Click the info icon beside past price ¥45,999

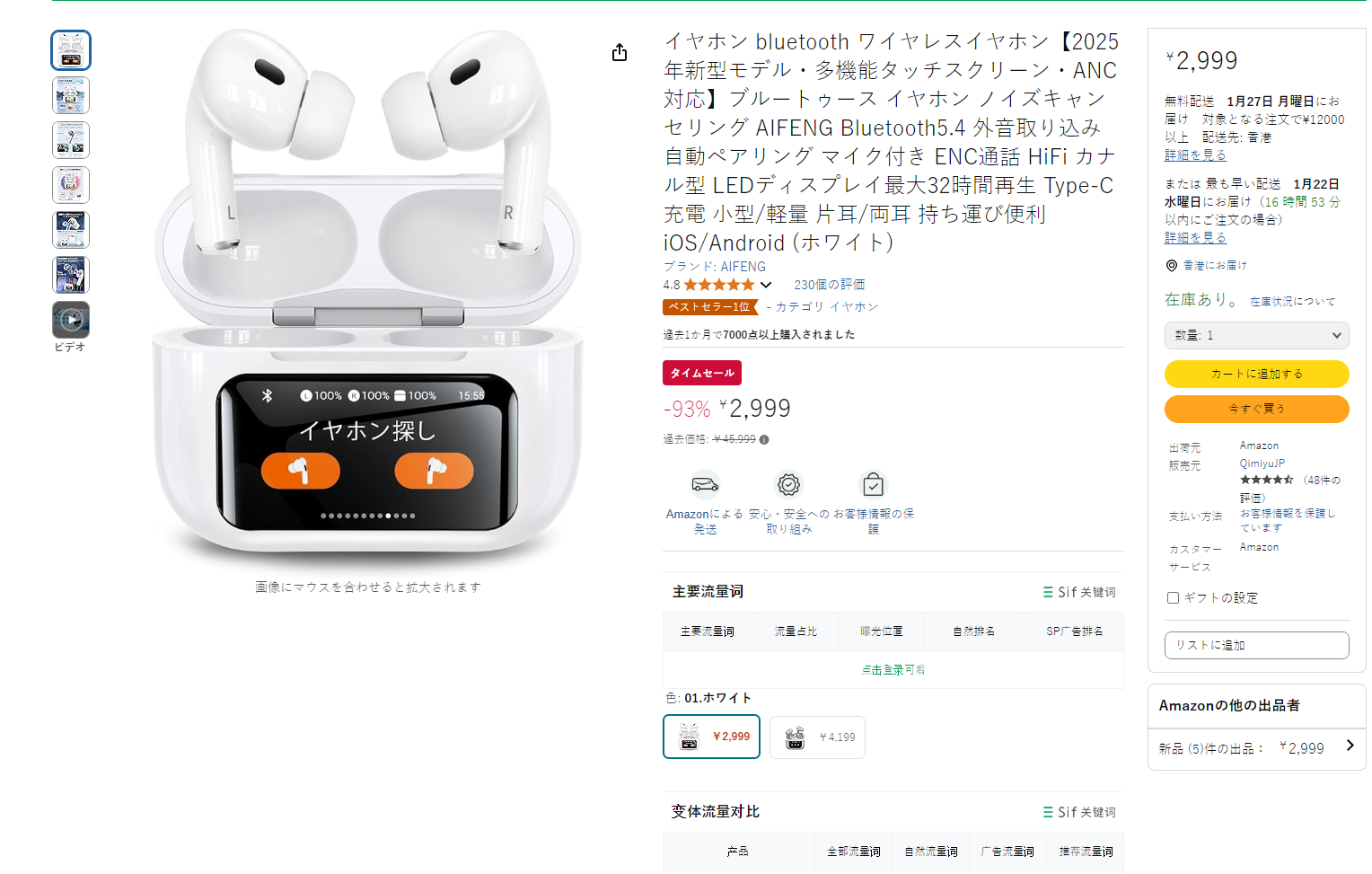point(764,440)
